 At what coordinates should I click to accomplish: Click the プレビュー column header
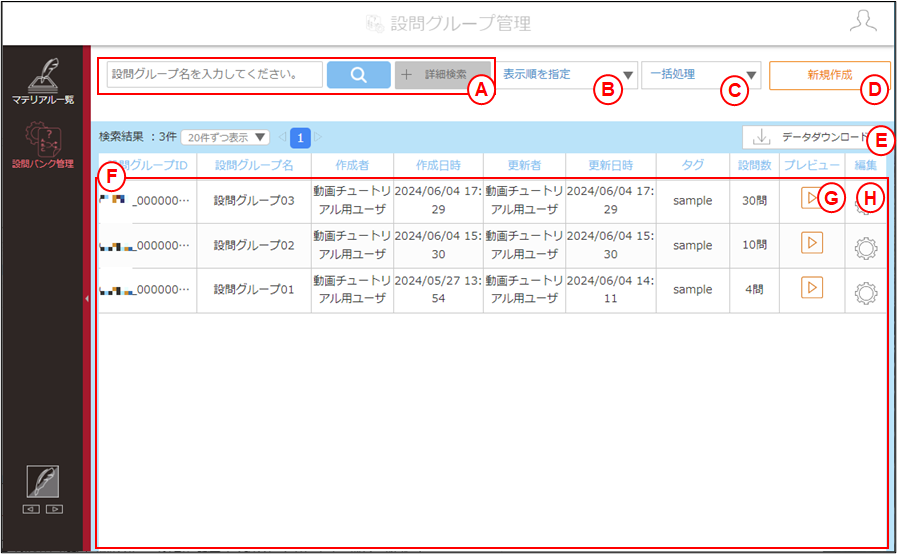tap(812, 165)
